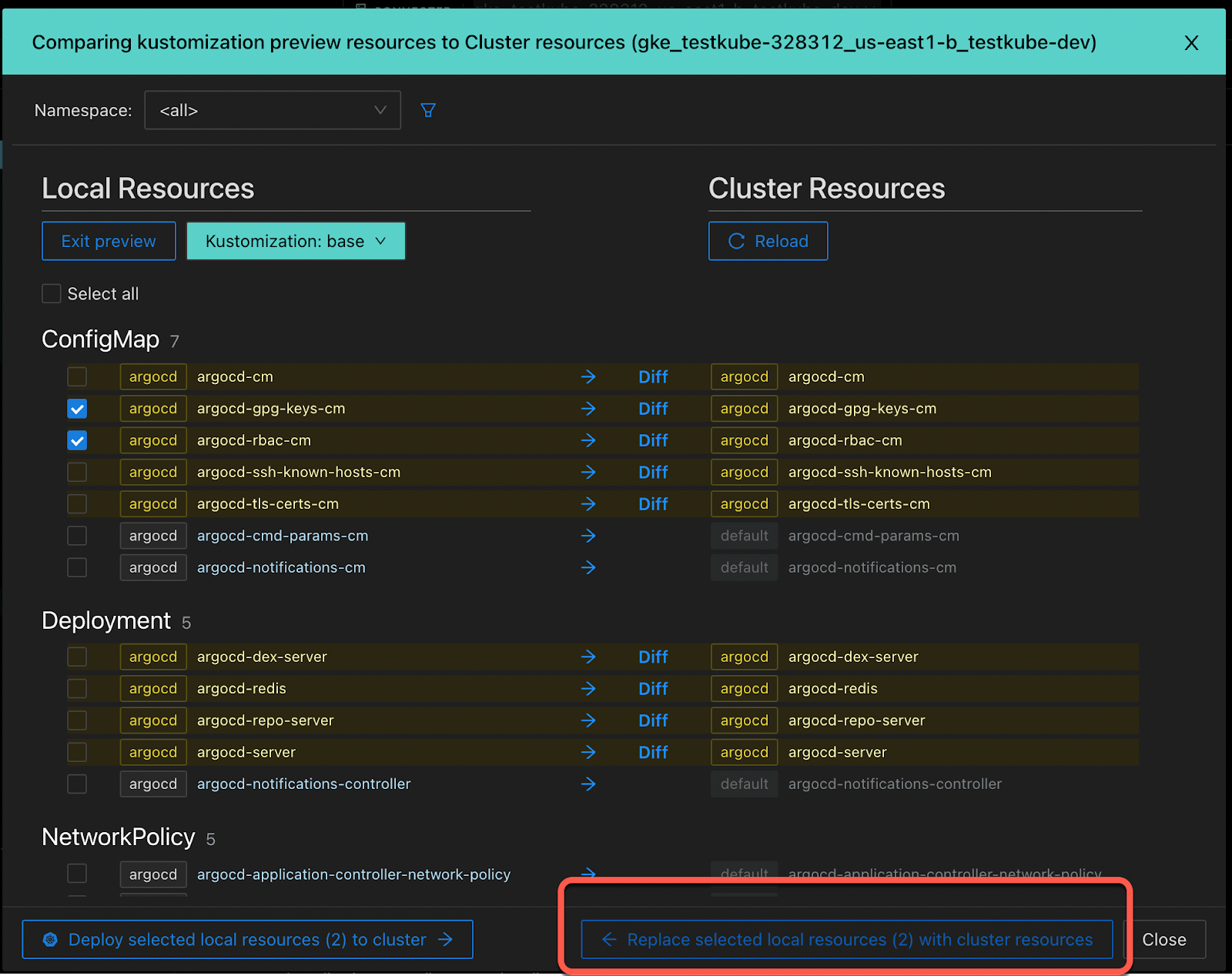Select local resource argocd-cmd-params-cm name
This screenshot has width=1232, height=976.
coord(283,536)
